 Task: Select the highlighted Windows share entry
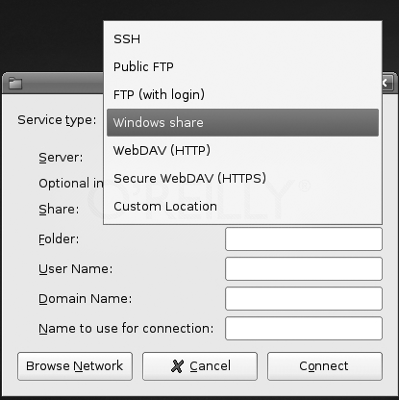tap(243, 122)
